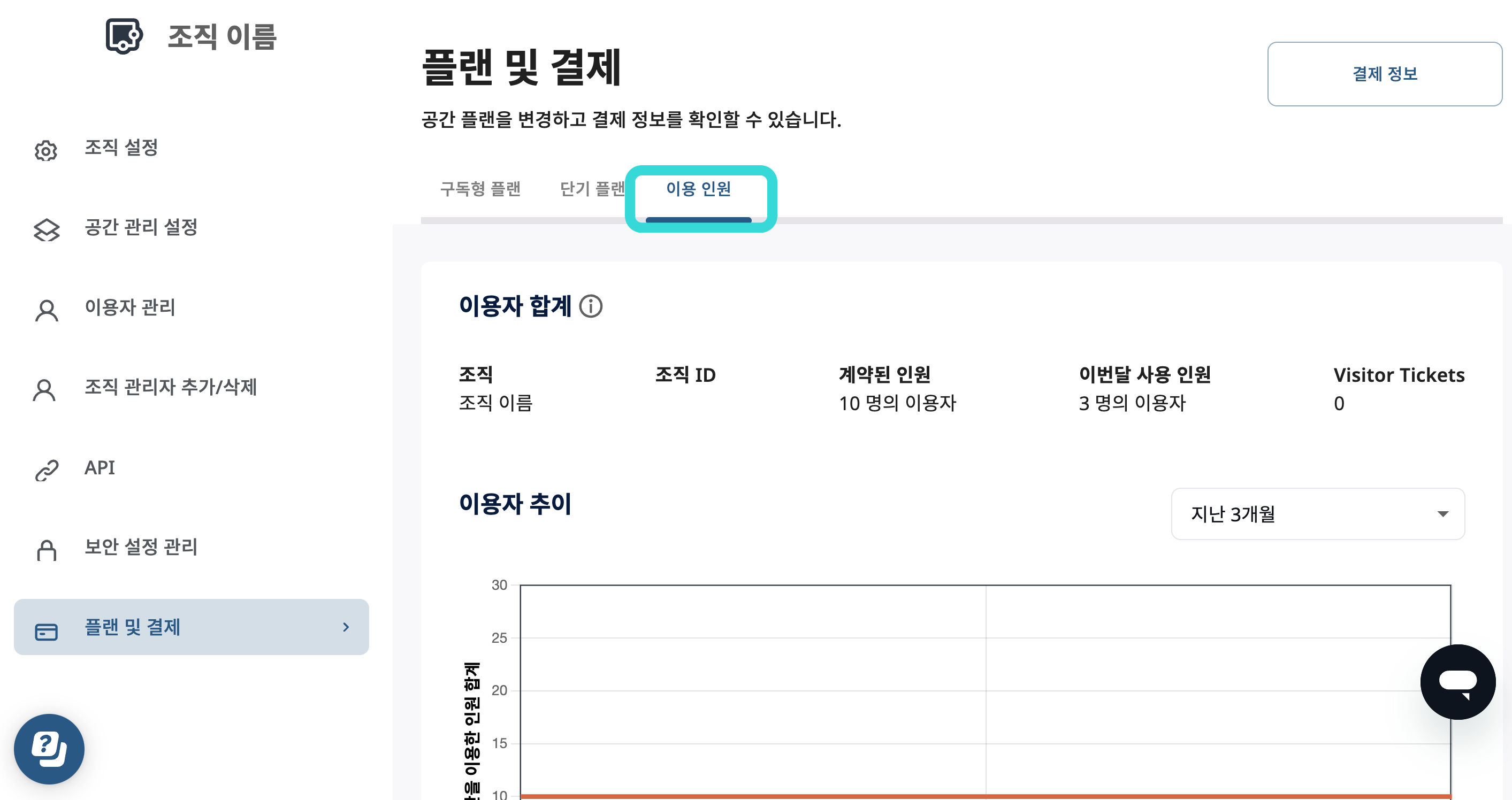The image size is (1512, 800).
Task: Click the info icon next to 이용자 합계
Action: tap(591, 306)
